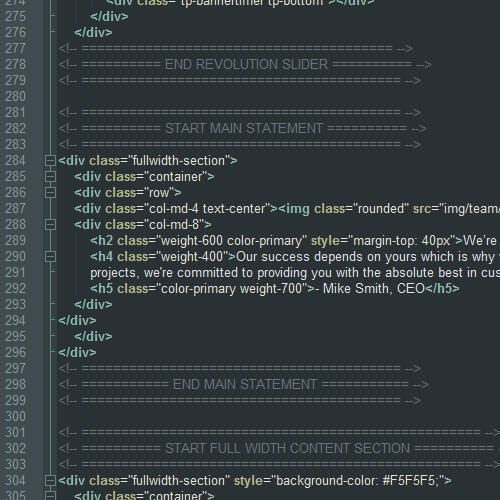Click line number 280 in the gutter
This screenshot has height=500, width=500.
[x=15, y=97]
